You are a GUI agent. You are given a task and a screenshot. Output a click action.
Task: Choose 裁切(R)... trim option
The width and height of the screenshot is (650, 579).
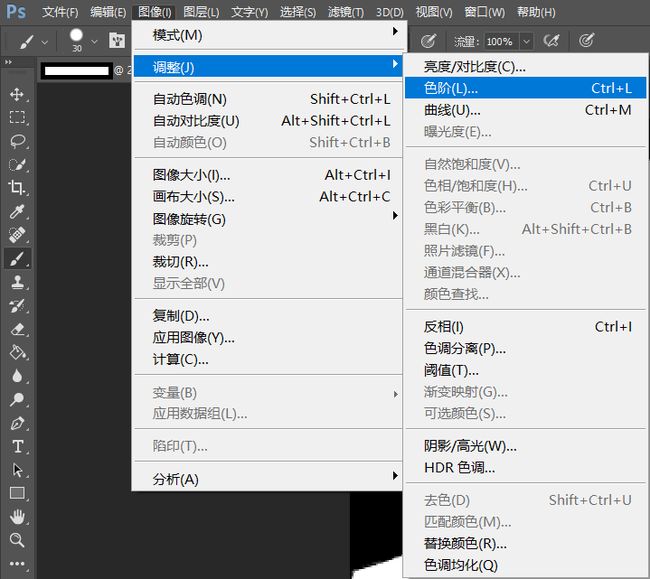point(268,262)
